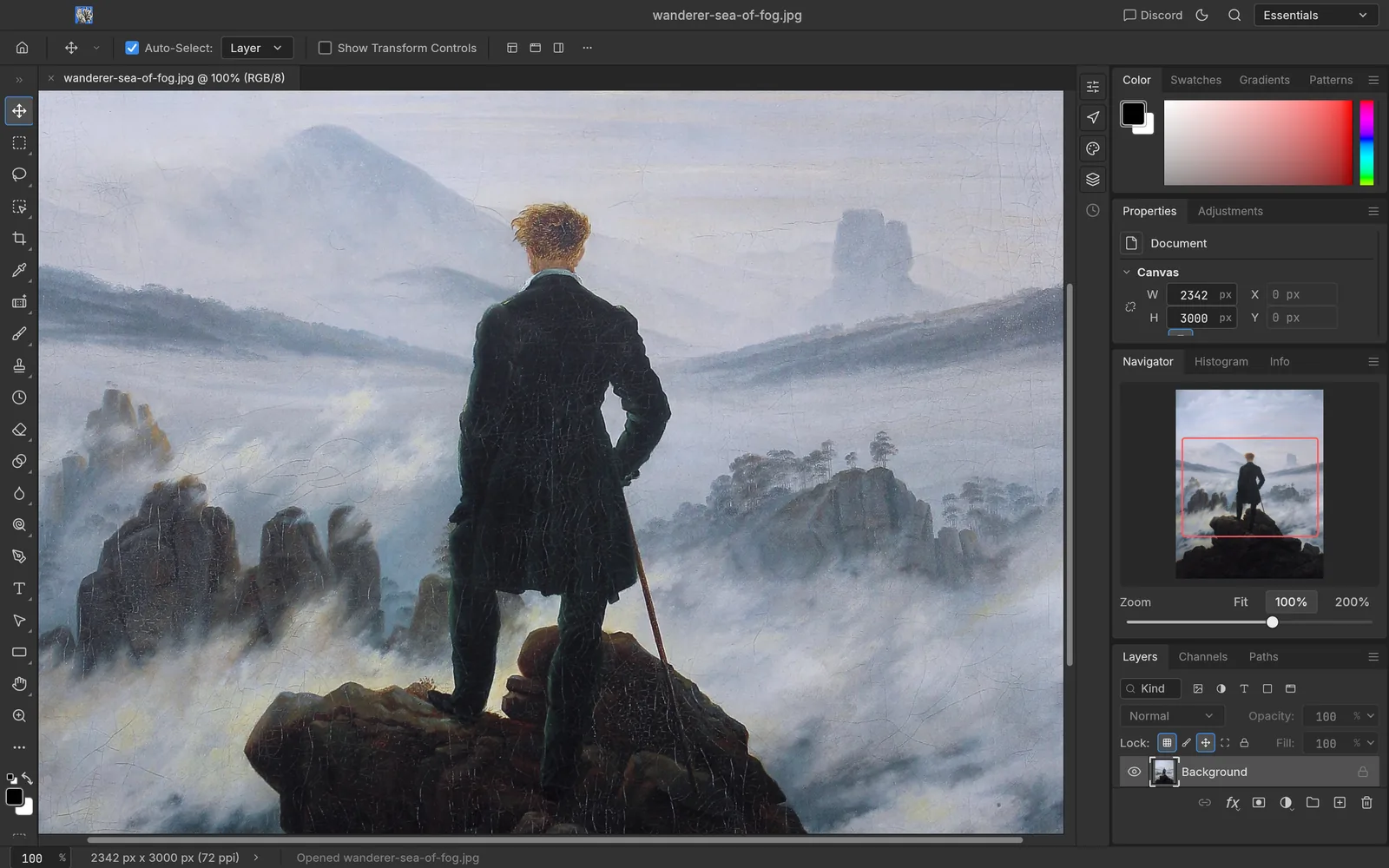This screenshot has height=868, width=1389.
Task: Open the search magnifier in the title bar
Action: 1234,15
